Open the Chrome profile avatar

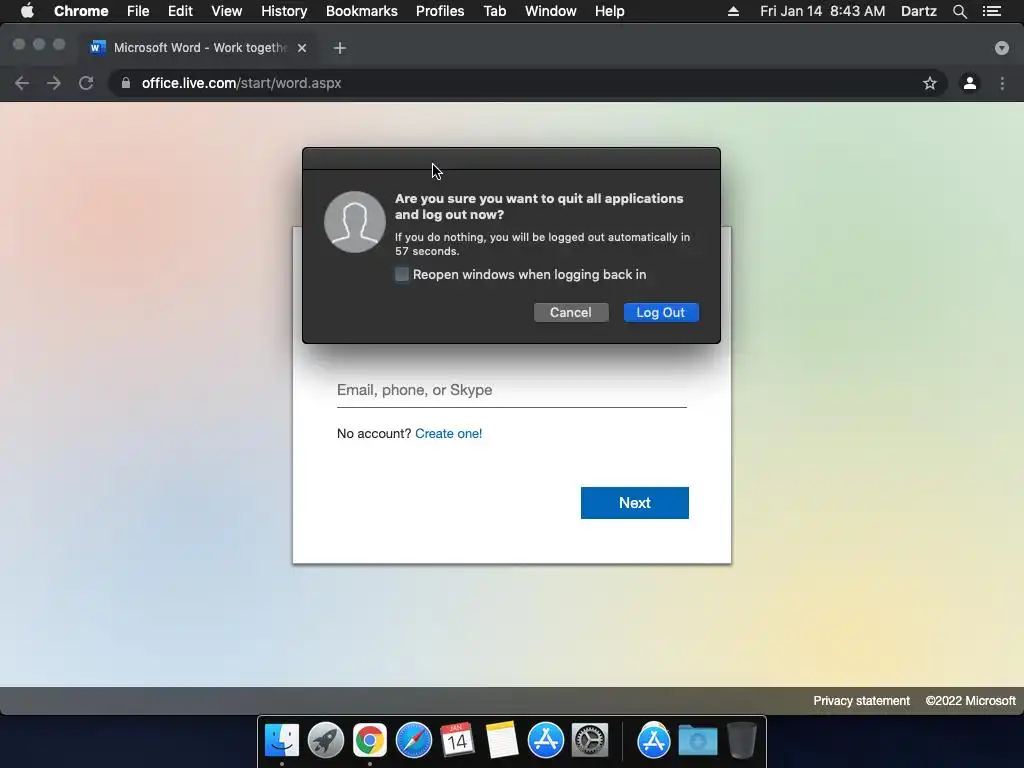[970, 83]
